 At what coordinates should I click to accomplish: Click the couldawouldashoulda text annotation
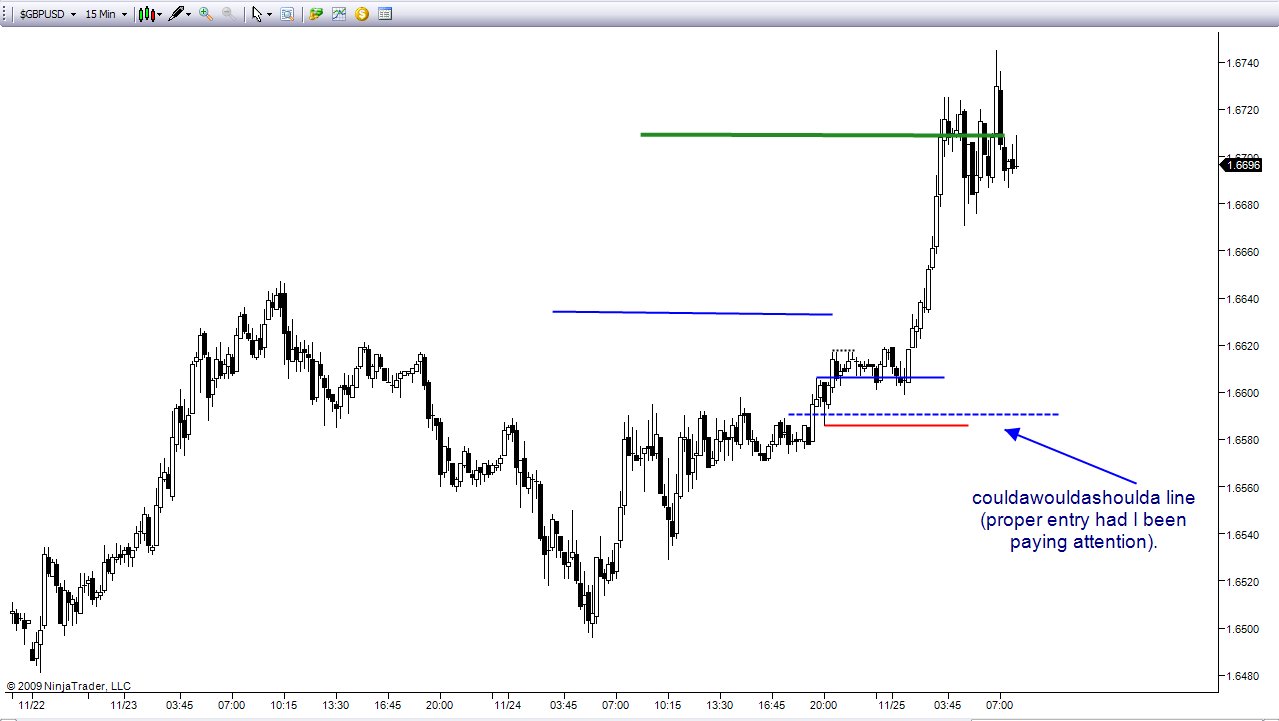point(1083,519)
